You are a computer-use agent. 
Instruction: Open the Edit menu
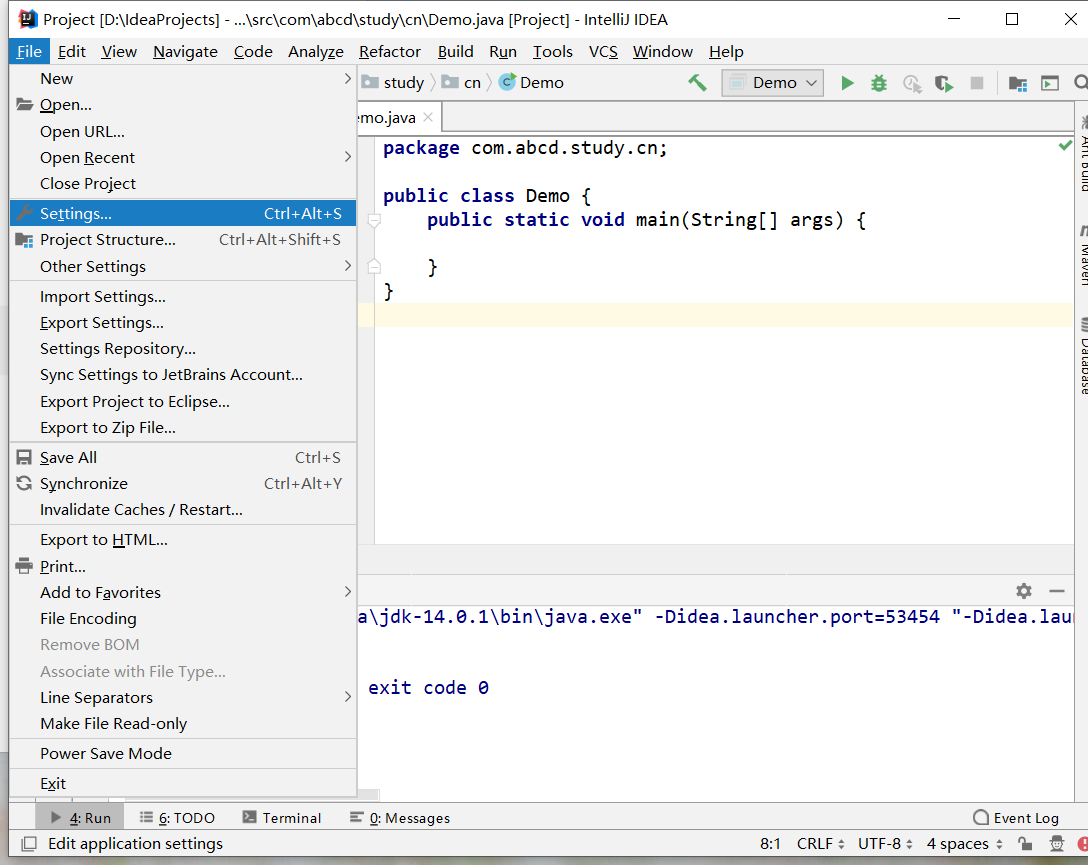click(x=71, y=51)
